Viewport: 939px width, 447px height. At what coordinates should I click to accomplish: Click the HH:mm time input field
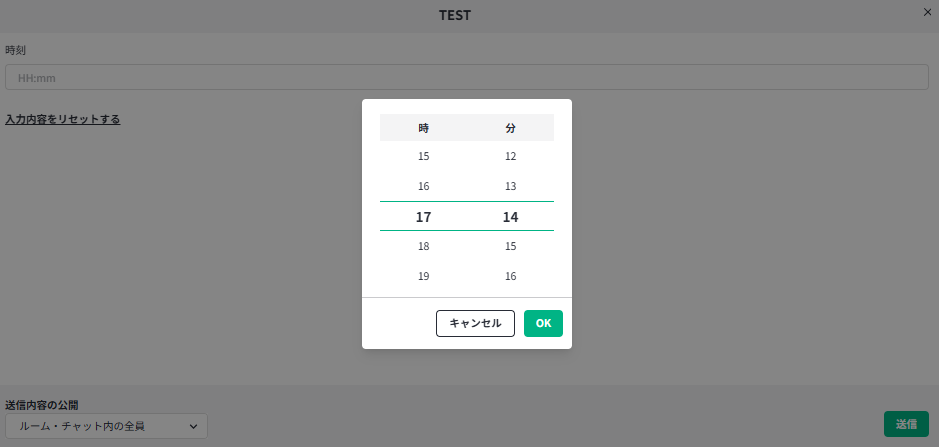[467, 77]
